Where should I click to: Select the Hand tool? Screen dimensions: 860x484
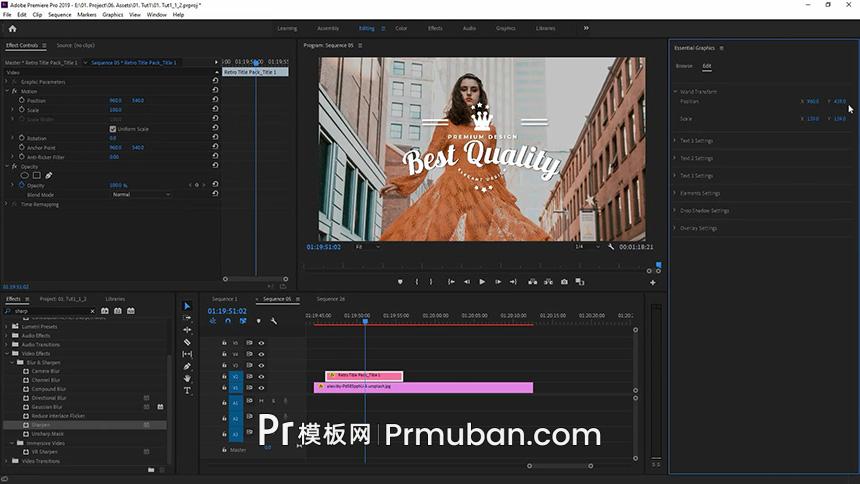tap(187, 378)
